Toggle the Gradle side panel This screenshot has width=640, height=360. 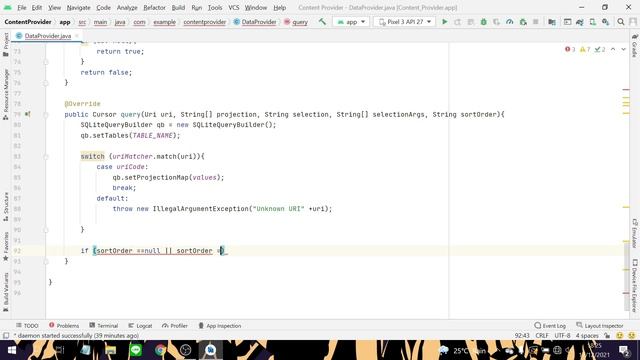pos(635,46)
